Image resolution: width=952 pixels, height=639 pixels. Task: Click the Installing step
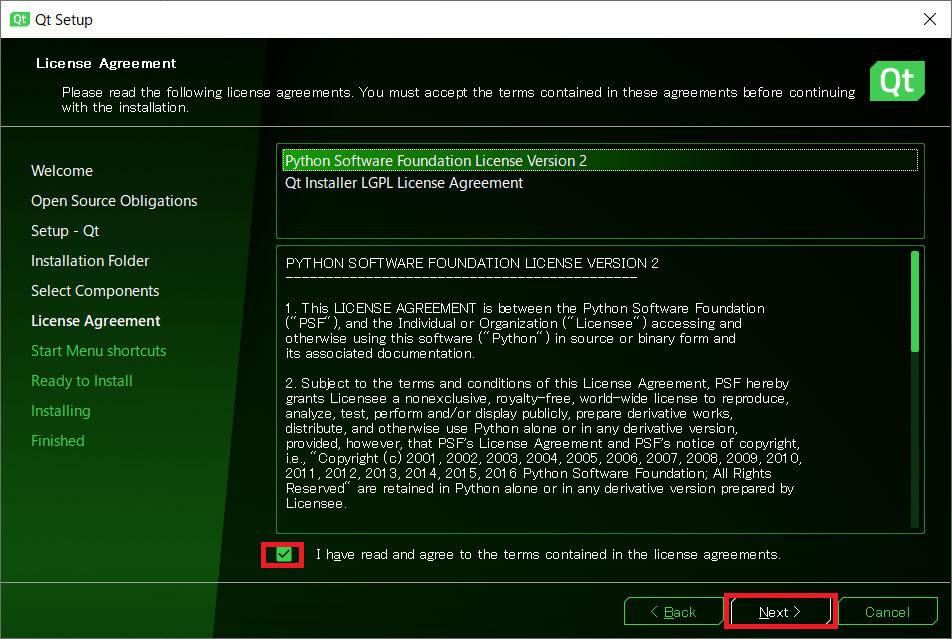click(61, 411)
